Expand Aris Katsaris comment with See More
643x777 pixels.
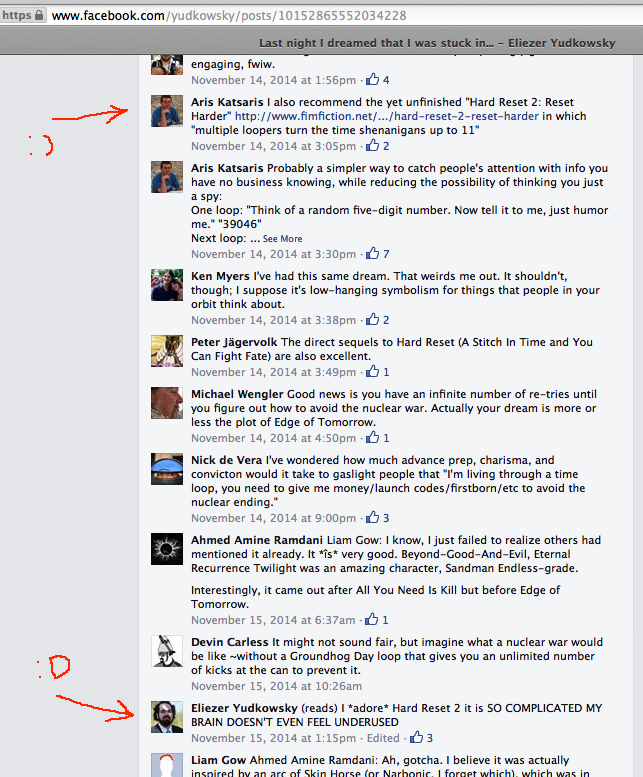[282, 239]
